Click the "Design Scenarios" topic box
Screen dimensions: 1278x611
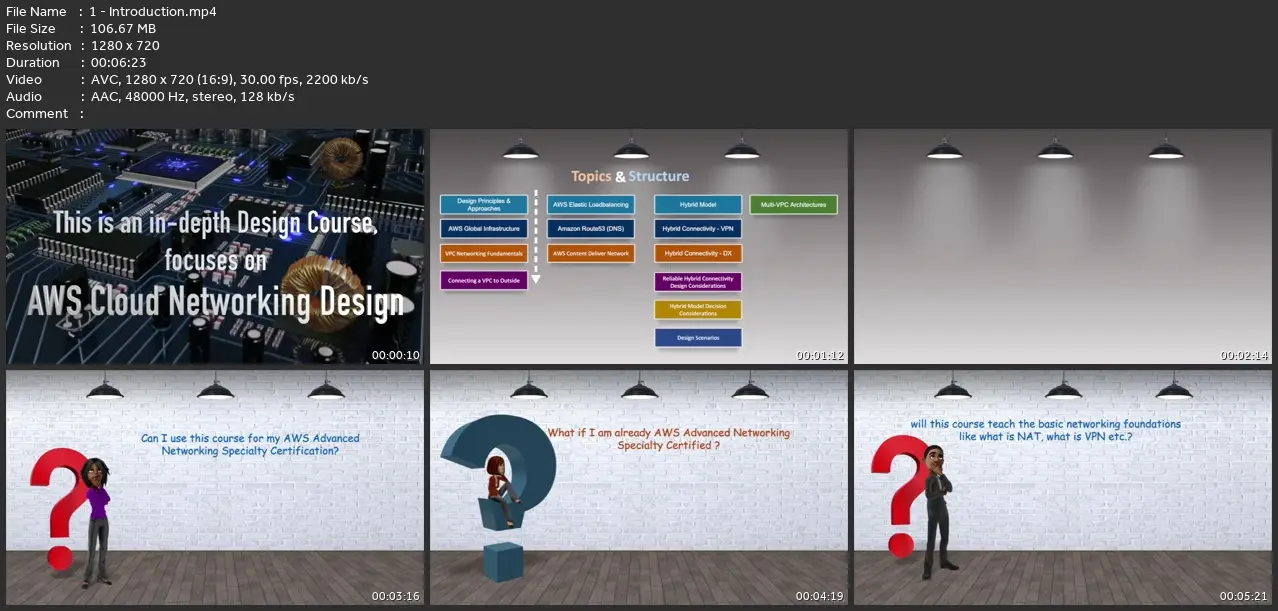pyautogui.click(x=698, y=338)
